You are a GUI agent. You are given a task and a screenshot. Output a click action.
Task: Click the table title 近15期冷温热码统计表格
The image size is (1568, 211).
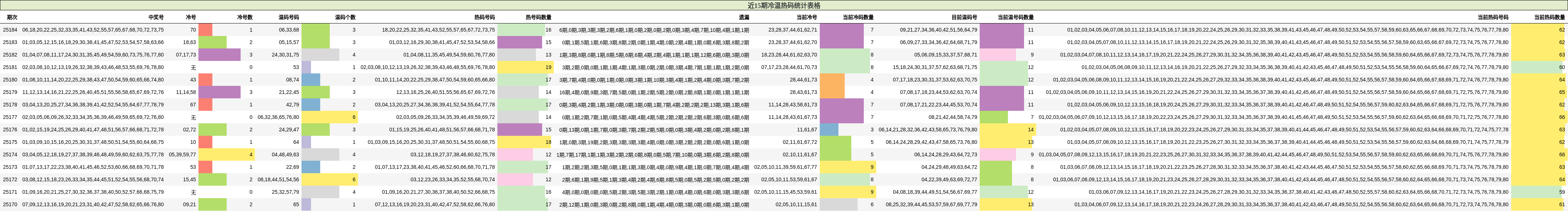coord(784,6)
